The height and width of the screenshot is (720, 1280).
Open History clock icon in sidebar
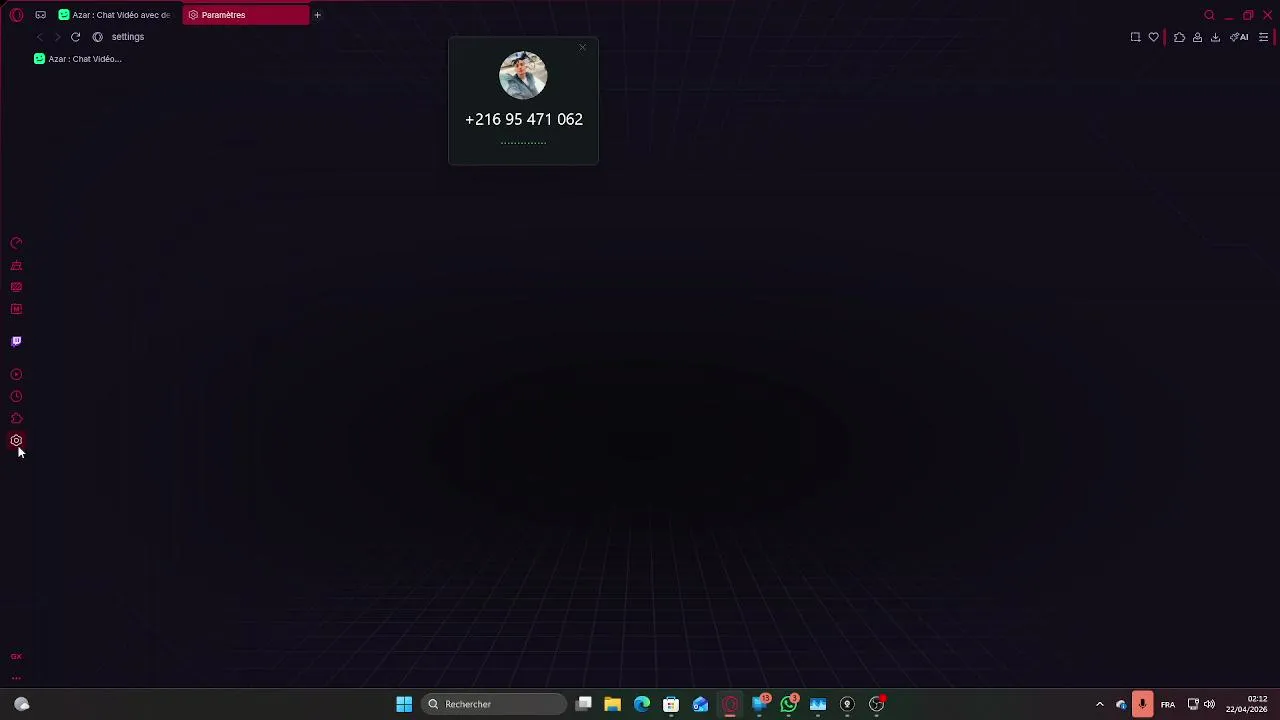point(16,397)
